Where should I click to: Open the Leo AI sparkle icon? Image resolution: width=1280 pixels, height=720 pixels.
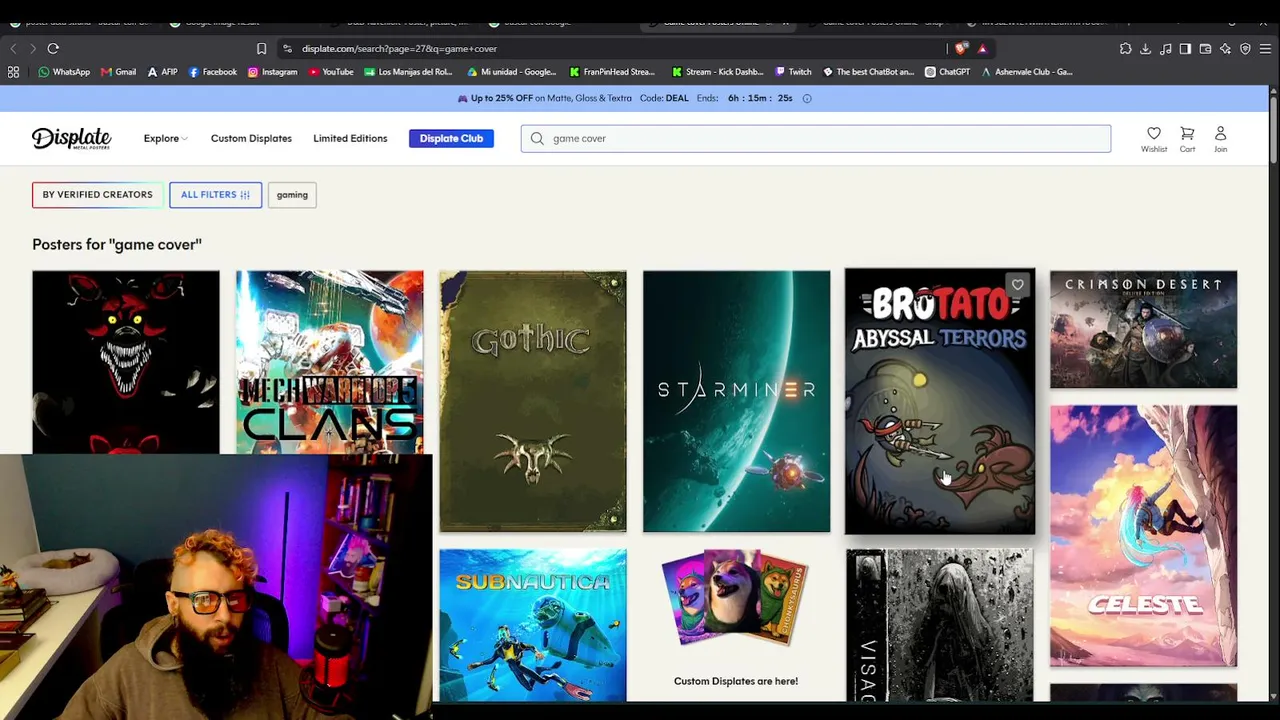1225,48
